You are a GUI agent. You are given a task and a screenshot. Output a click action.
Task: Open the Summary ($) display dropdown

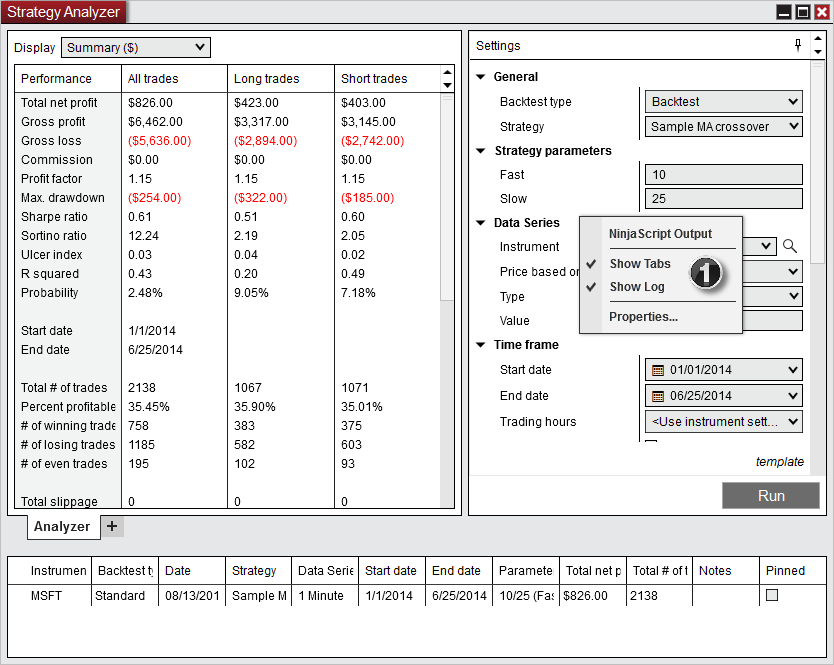135,47
